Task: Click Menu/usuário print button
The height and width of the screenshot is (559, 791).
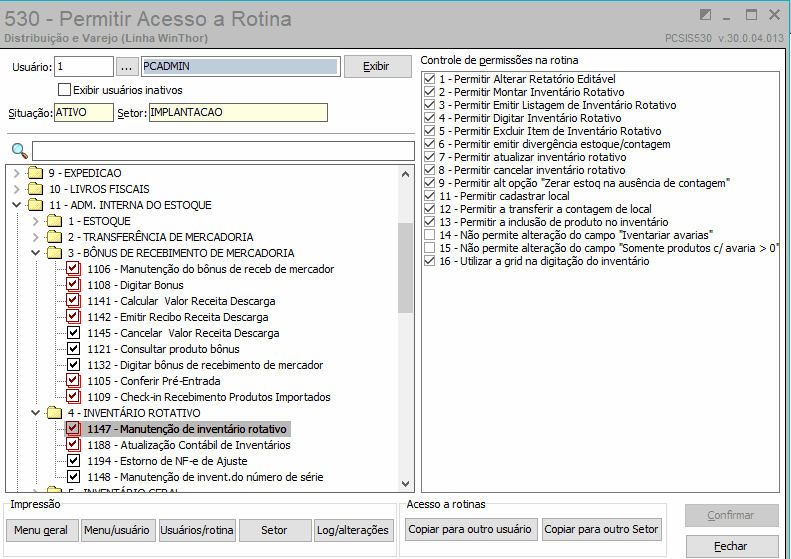Action: (x=117, y=530)
